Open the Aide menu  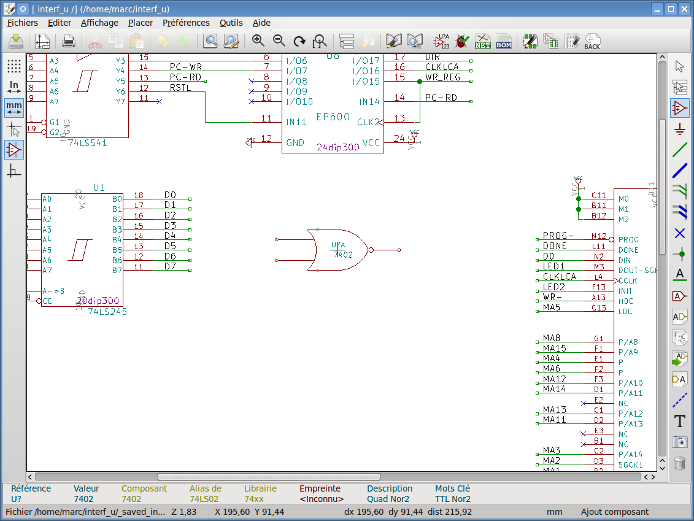(x=261, y=22)
